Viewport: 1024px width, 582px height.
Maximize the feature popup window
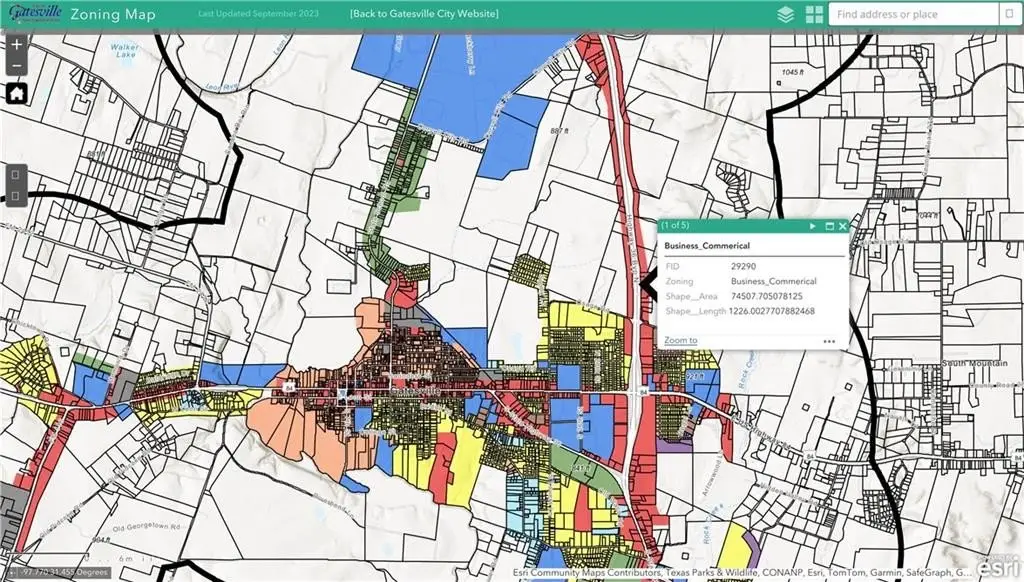click(829, 227)
